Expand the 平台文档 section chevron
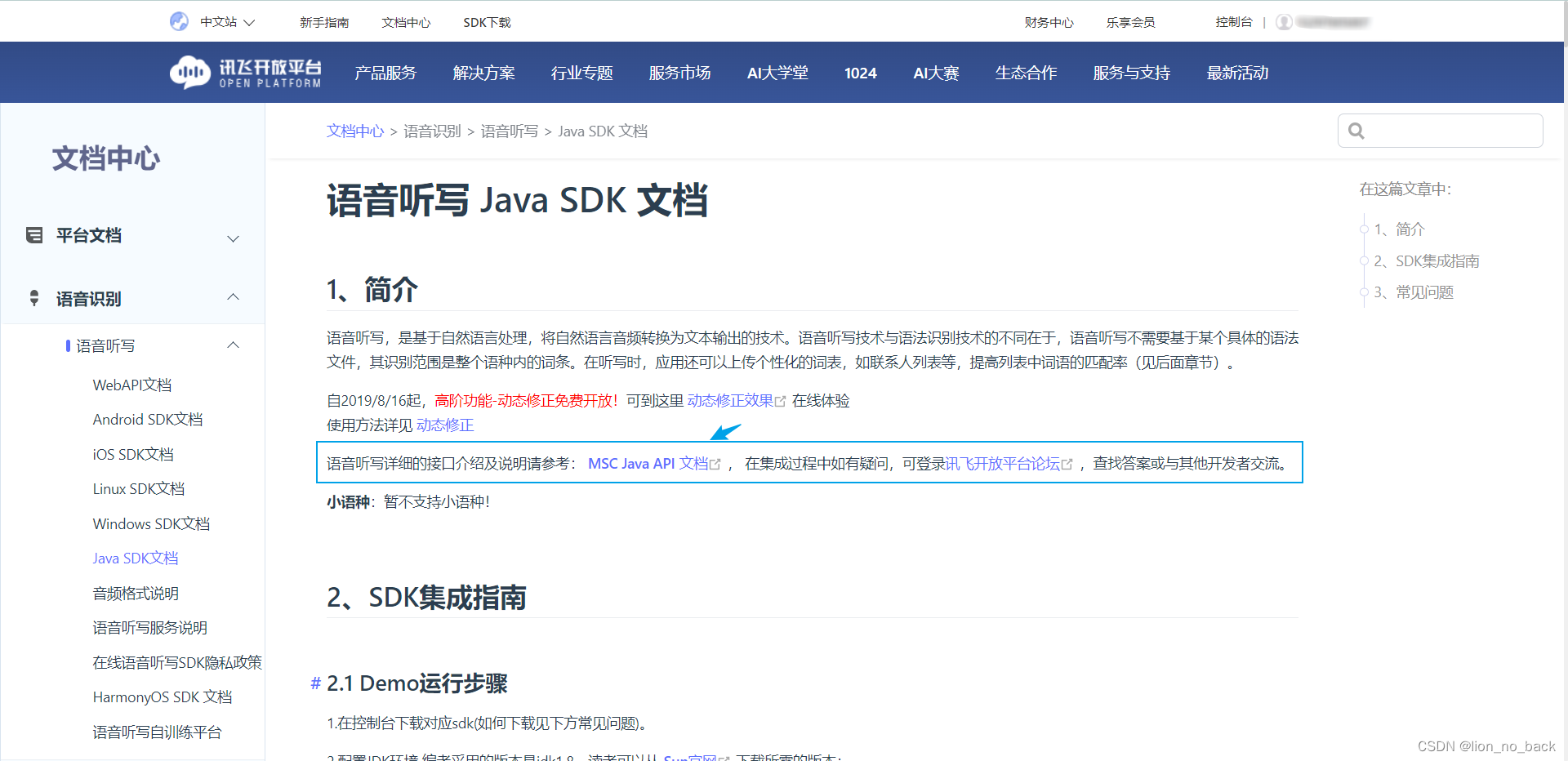1568x761 pixels. click(x=234, y=238)
